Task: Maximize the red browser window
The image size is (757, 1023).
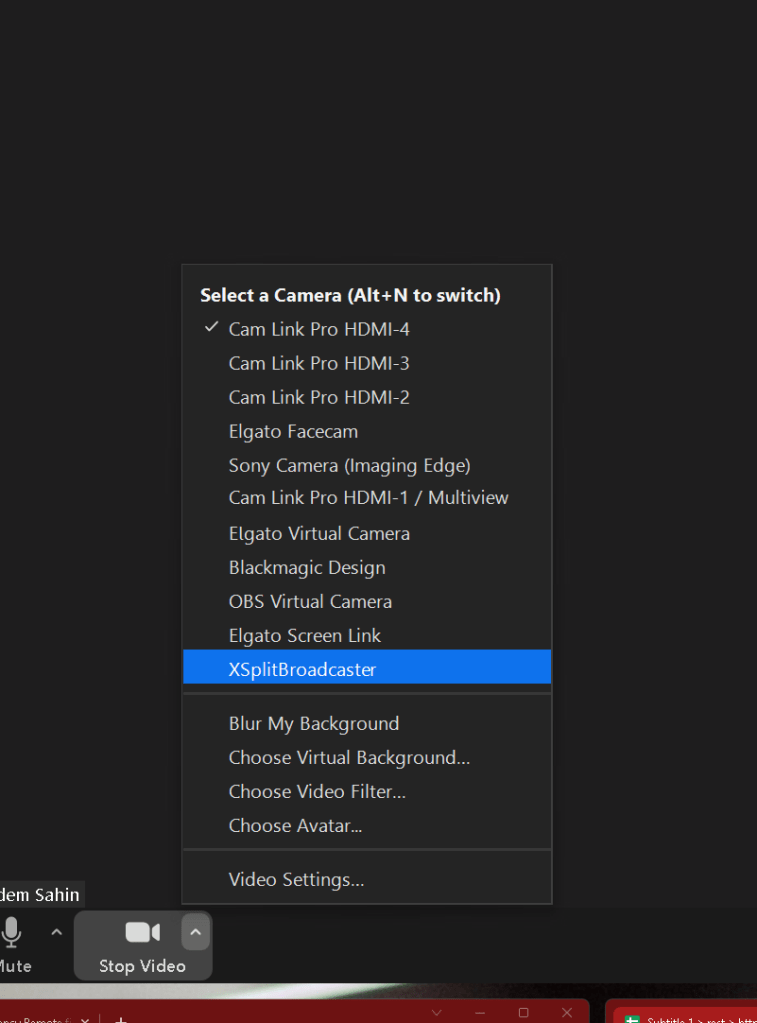Action: (x=523, y=1013)
